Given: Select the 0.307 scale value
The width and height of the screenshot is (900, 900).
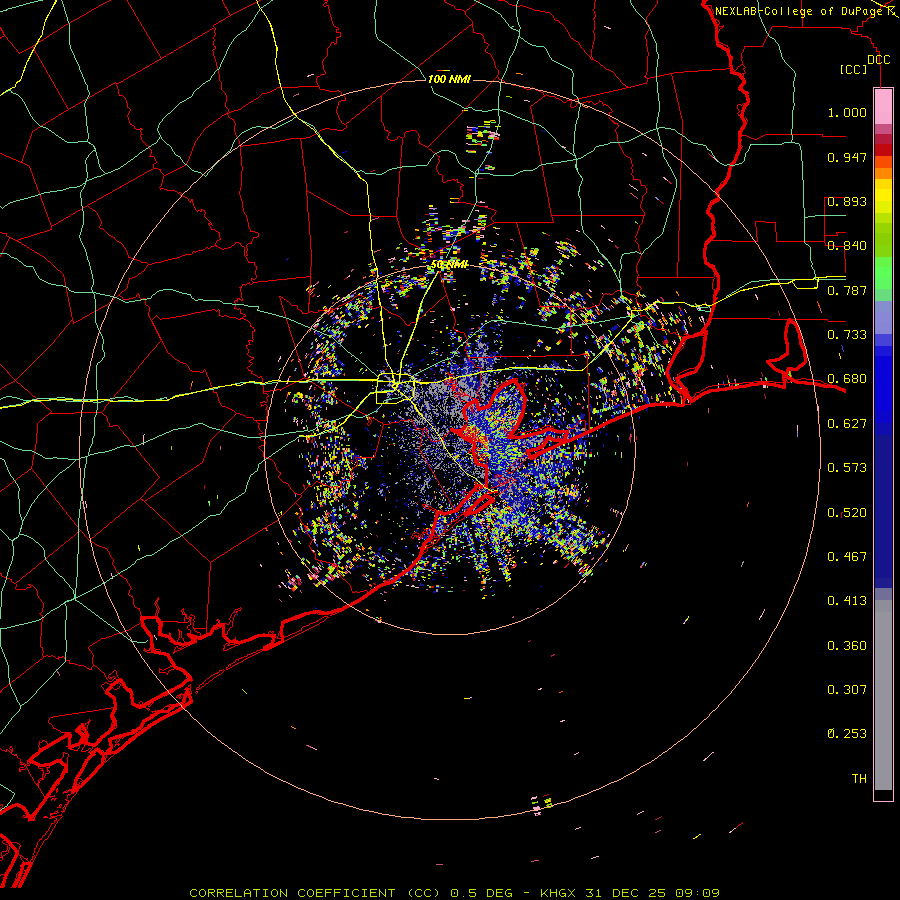Looking at the screenshot, I should [x=847, y=690].
